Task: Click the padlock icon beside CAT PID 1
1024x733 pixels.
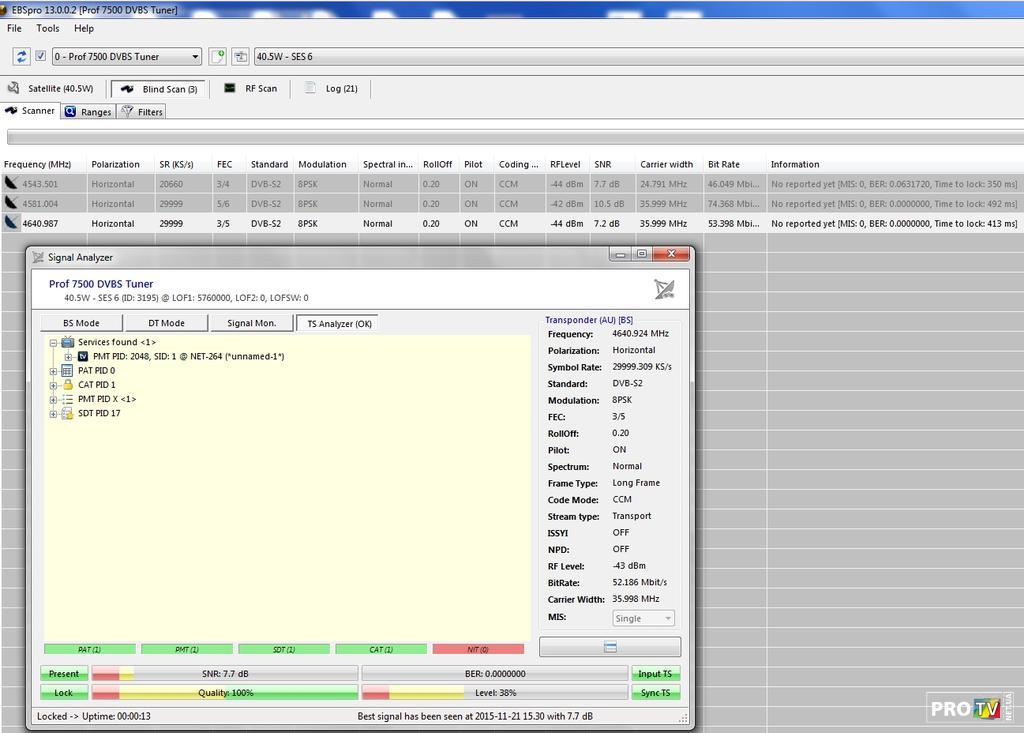Action: pyautogui.click(x=68, y=385)
